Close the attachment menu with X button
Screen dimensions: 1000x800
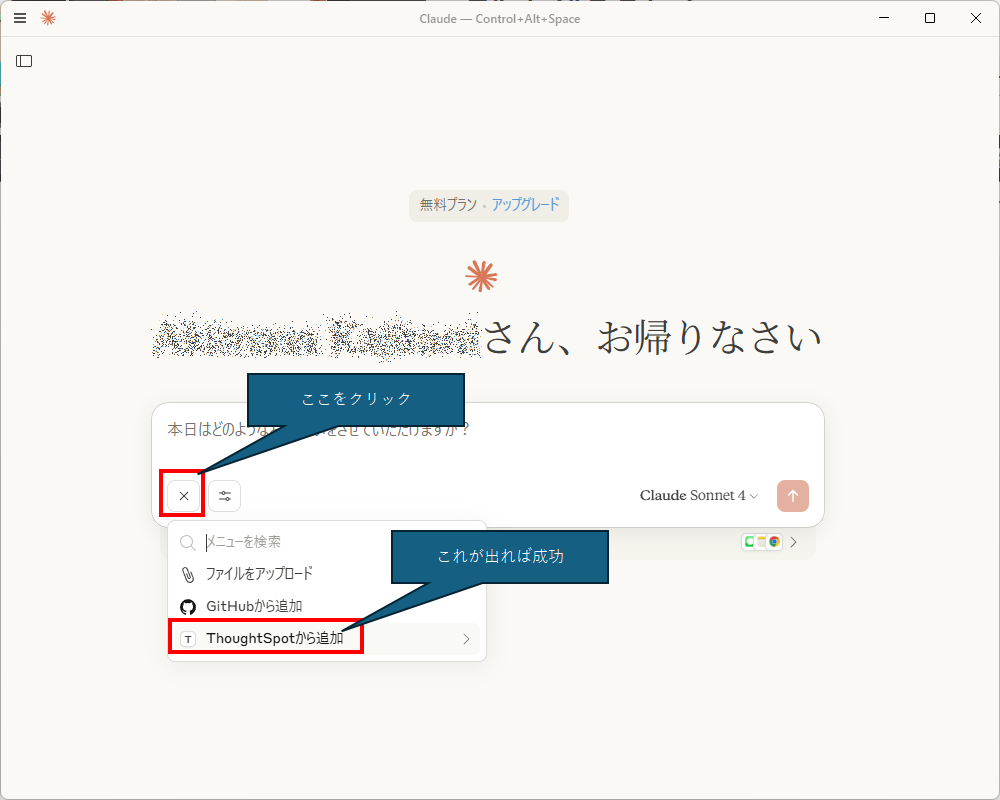(x=184, y=496)
